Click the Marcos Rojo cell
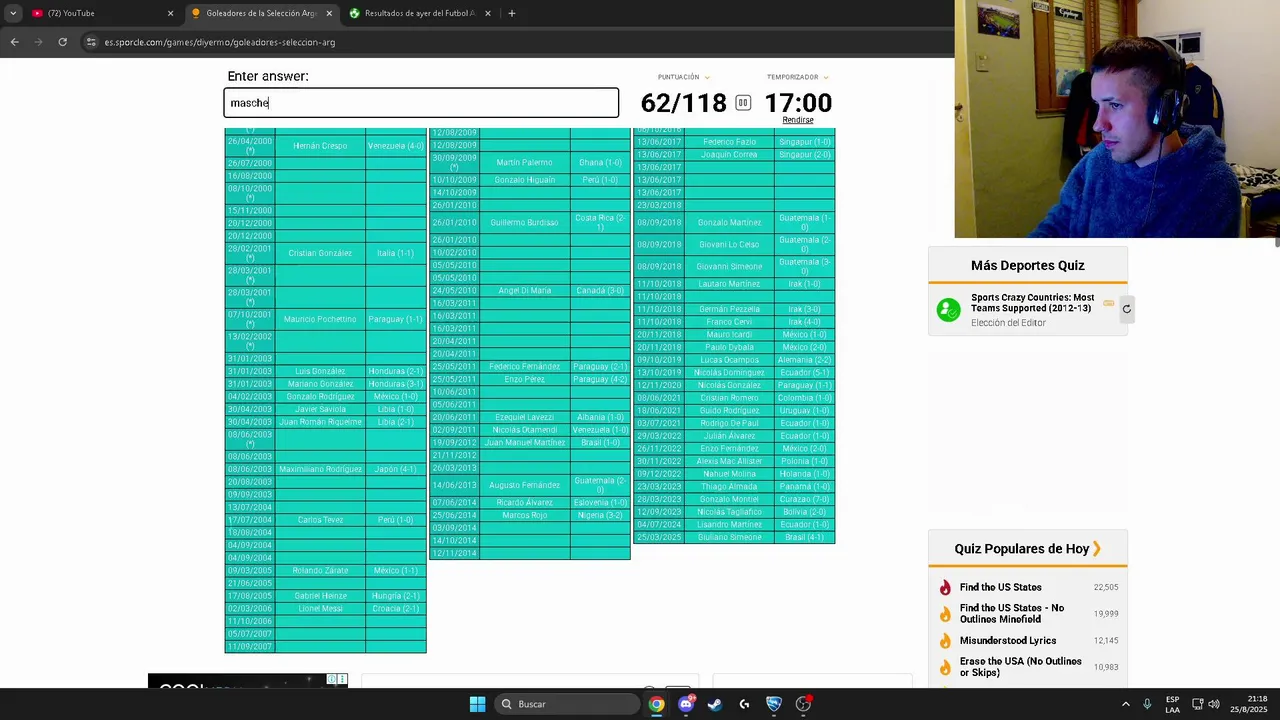This screenshot has width=1280, height=720. [x=524, y=515]
